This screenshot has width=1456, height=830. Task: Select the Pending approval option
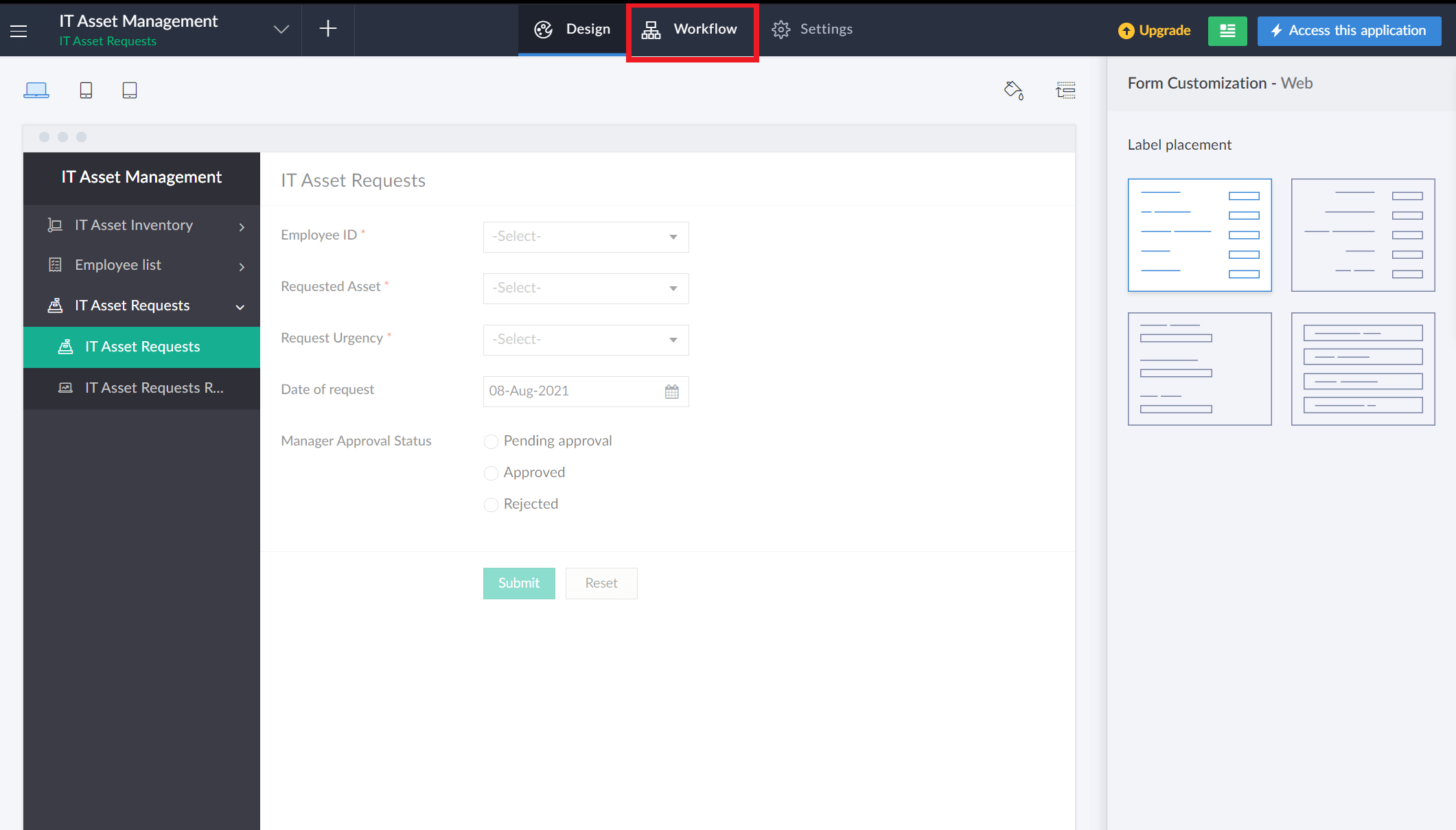point(491,441)
